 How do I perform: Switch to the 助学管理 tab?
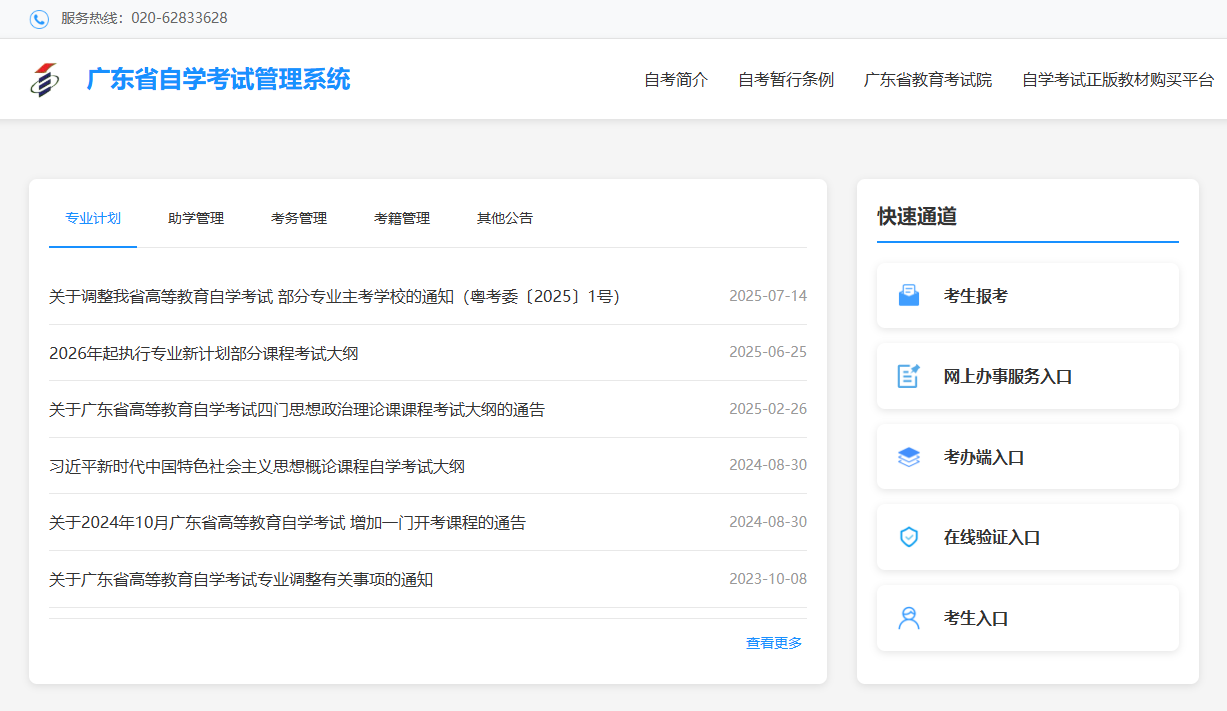coord(196,218)
